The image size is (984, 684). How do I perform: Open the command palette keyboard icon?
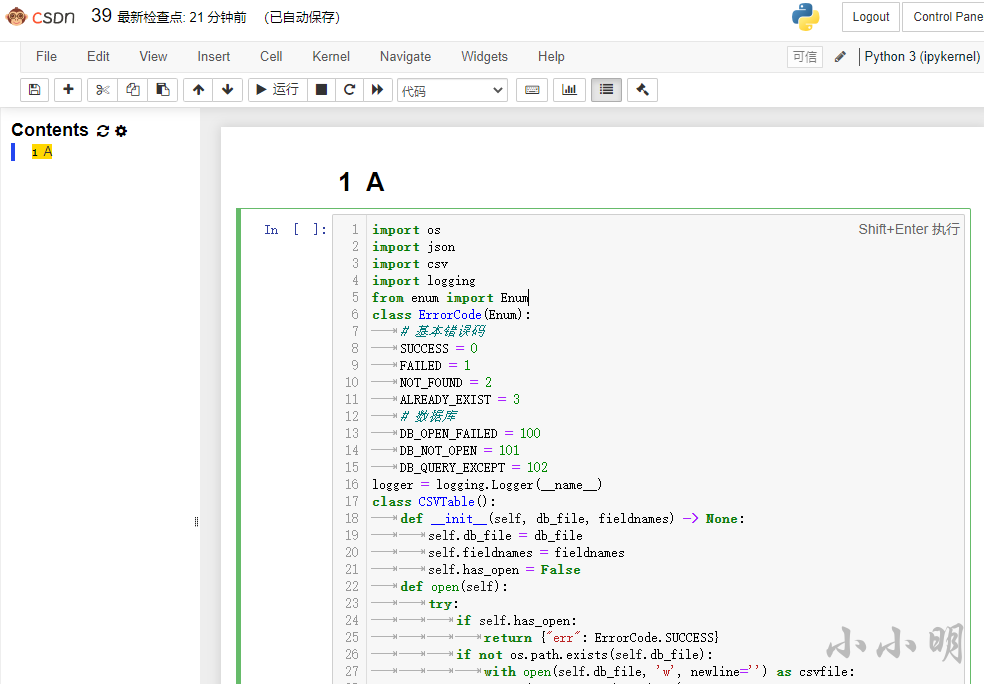click(x=532, y=90)
